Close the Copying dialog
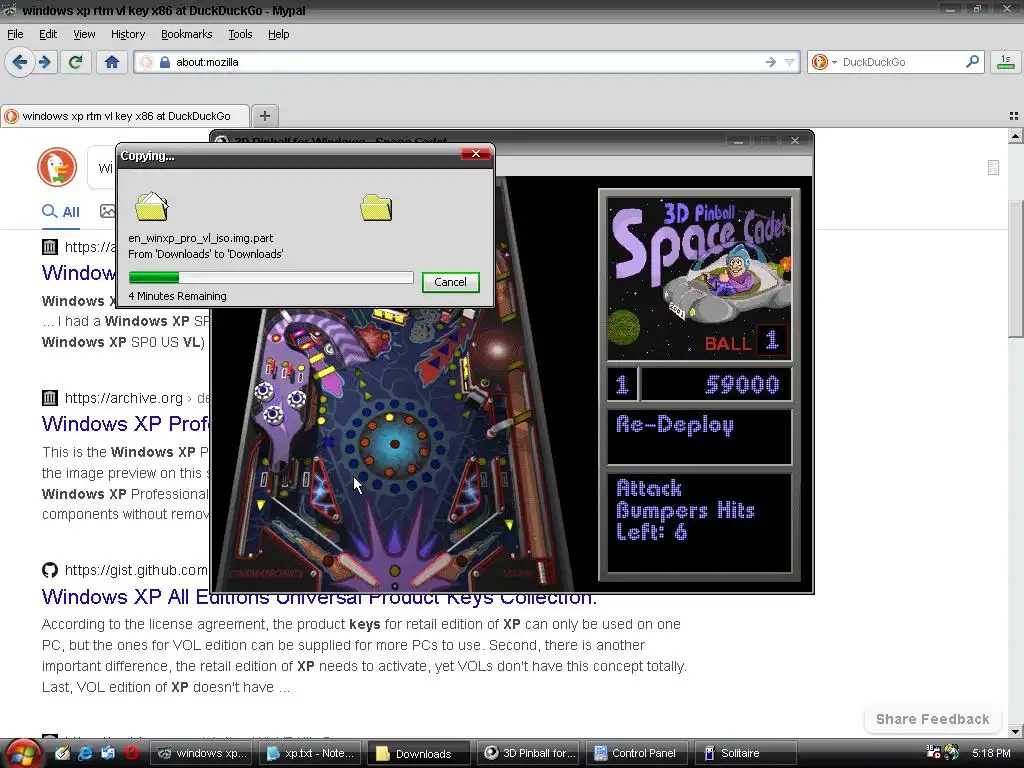This screenshot has height=768, width=1024. pyautogui.click(x=475, y=154)
